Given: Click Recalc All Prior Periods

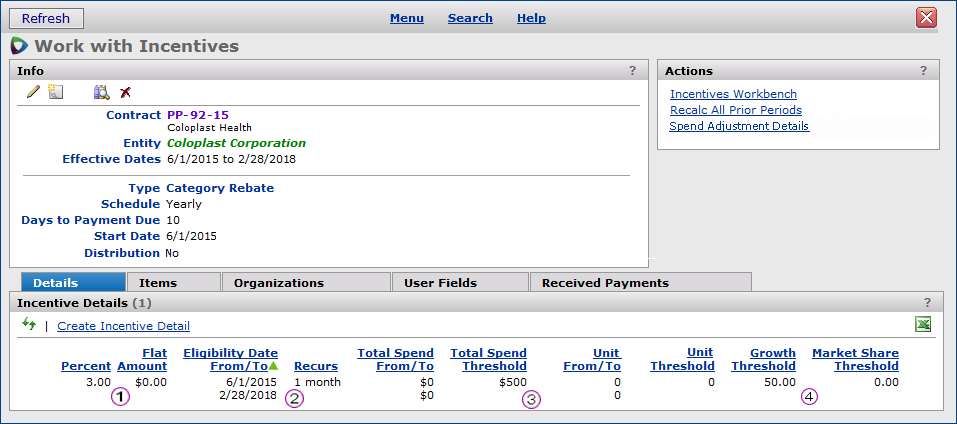Looking at the screenshot, I should (735, 110).
